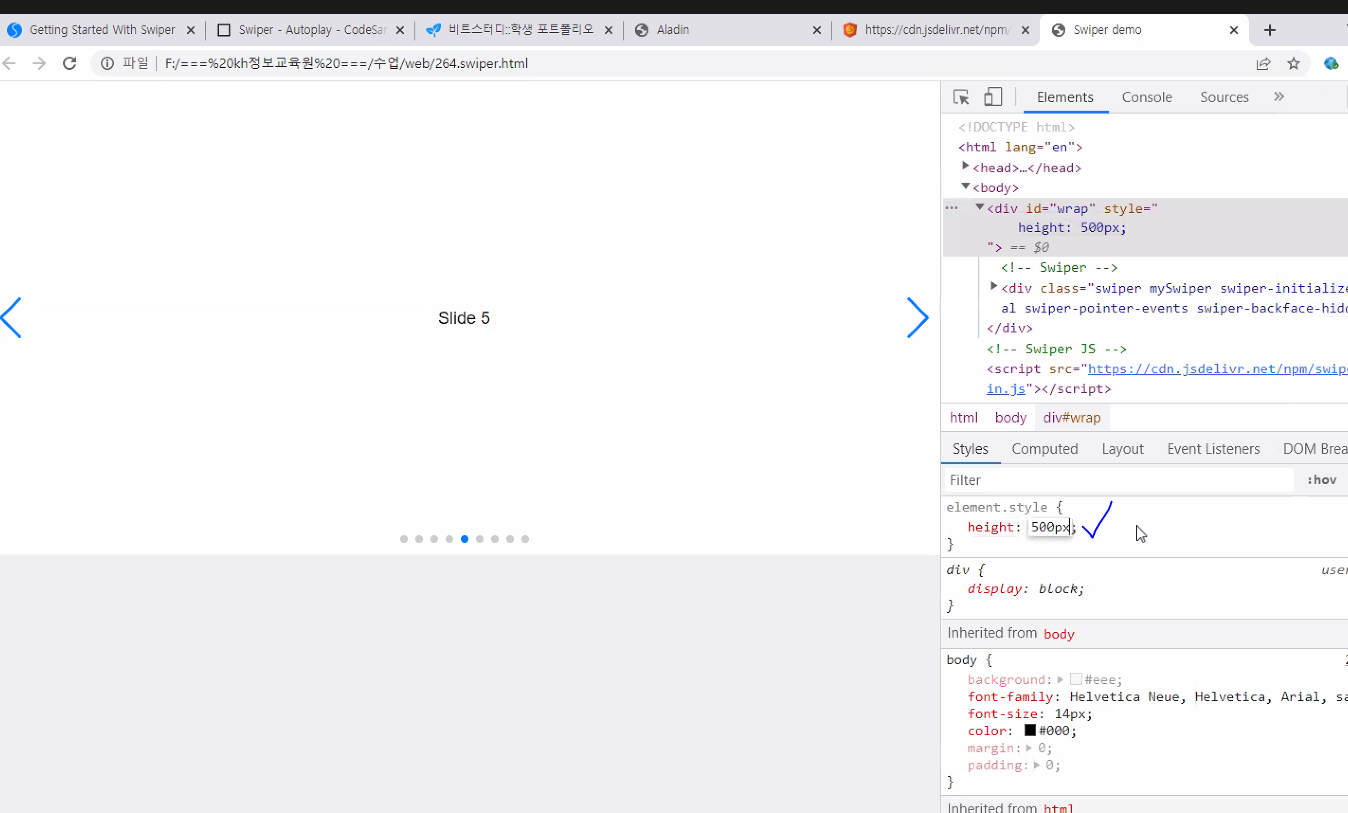Click body in the breadcrumb bar
This screenshot has width=1348, height=813.
[1010, 418]
